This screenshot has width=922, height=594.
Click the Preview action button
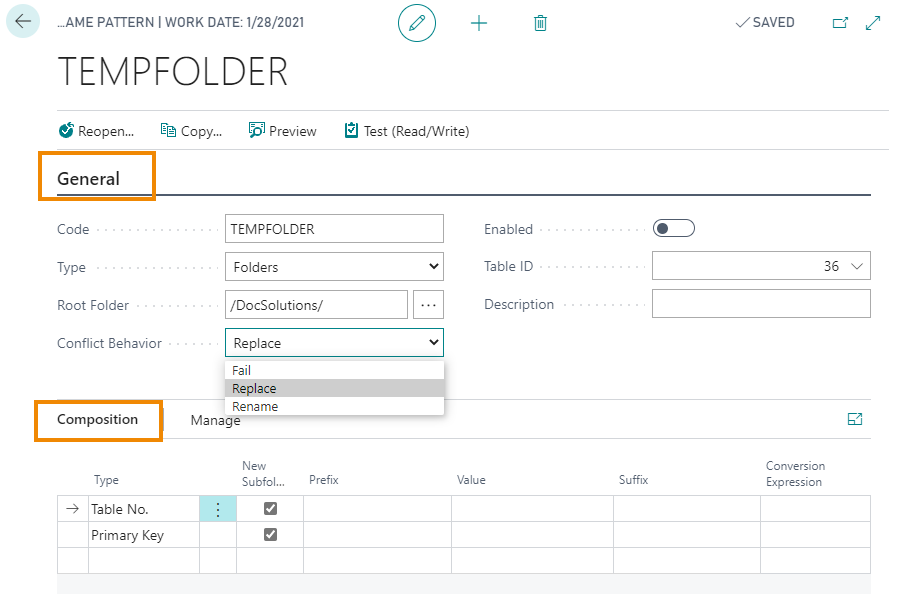pyautogui.click(x=283, y=131)
